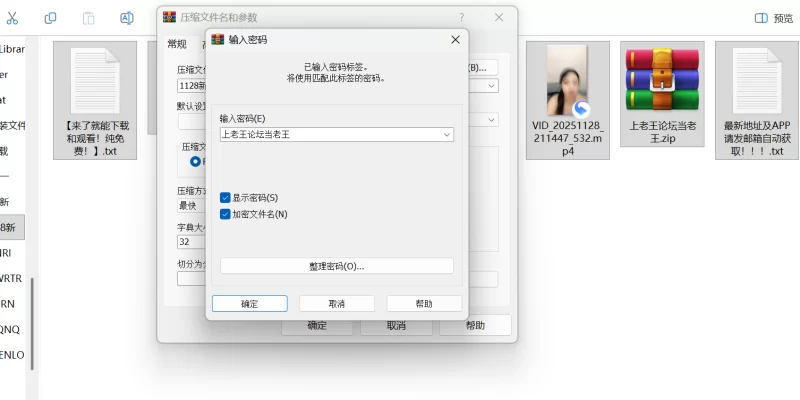Open the archive name dropdown arrow
Image resolution: width=800 pixels, height=400 pixels.
(492, 86)
